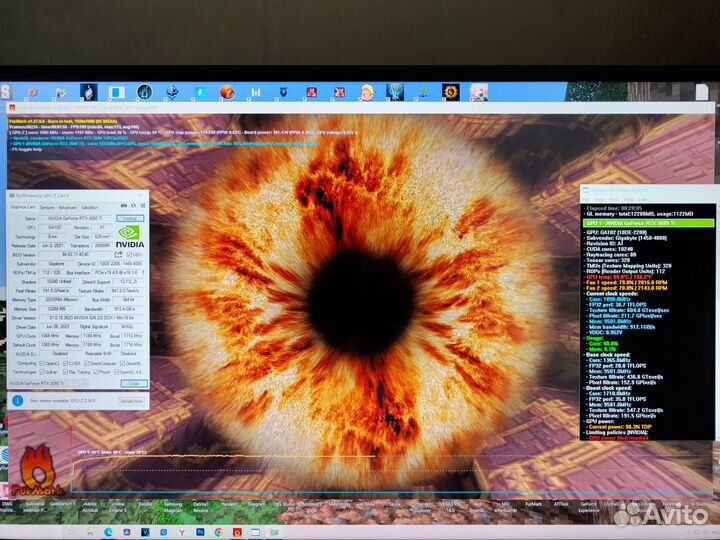This screenshot has width=720, height=540.
Task: Open Photoshop from the taskbar
Action: pos(200,532)
